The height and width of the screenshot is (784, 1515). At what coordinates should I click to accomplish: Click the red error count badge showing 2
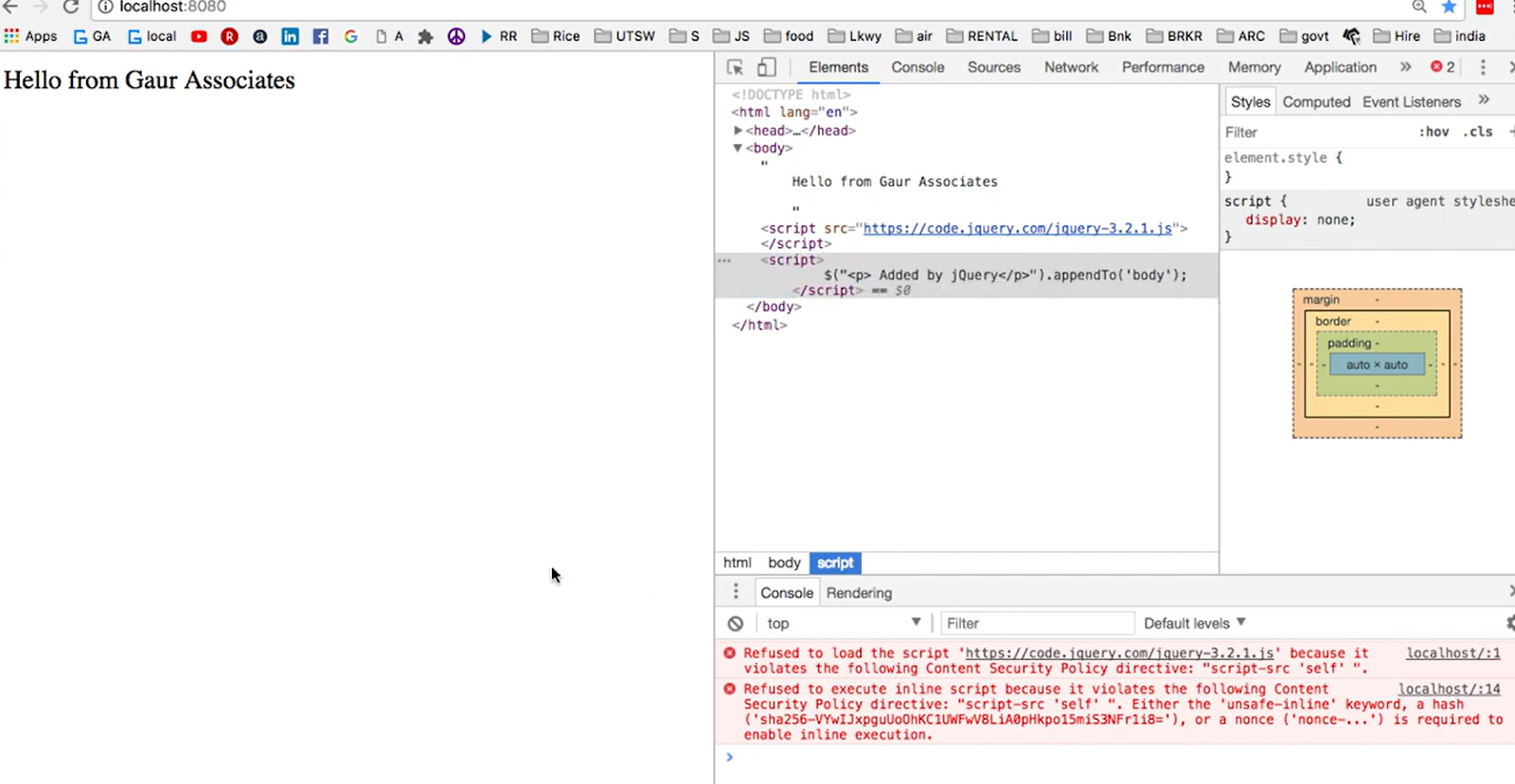coord(1443,67)
